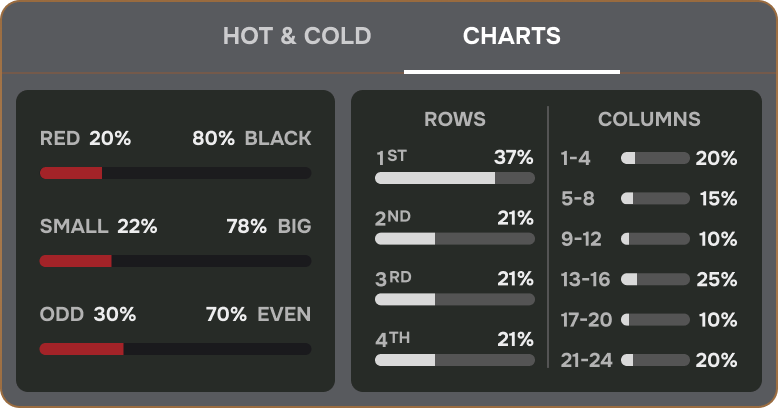Click the 70% EVEN label
Screen dimensions: 778x408
(259, 314)
